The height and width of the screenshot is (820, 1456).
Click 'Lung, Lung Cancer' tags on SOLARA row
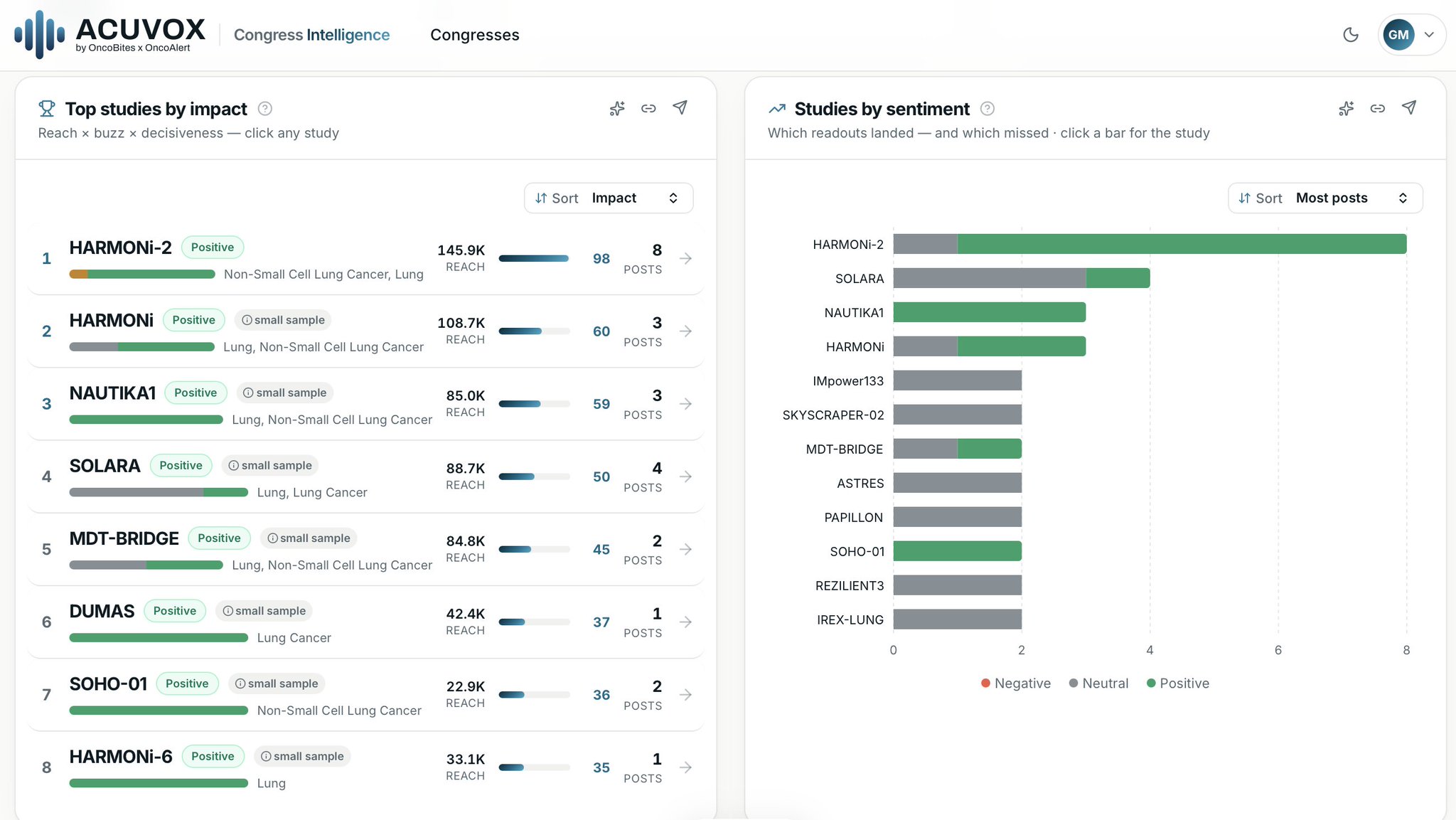312,492
